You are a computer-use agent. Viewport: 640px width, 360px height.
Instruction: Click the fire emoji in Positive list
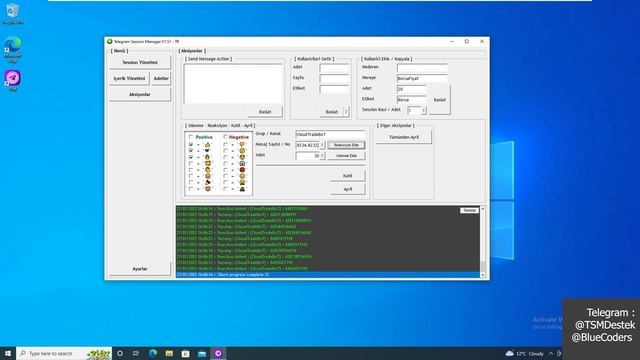(207, 157)
